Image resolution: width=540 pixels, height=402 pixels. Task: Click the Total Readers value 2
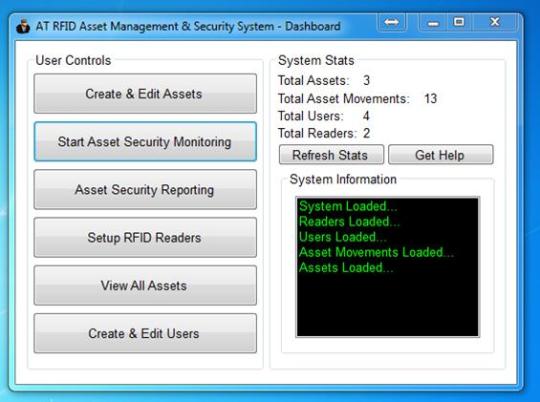click(x=366, y=133)
